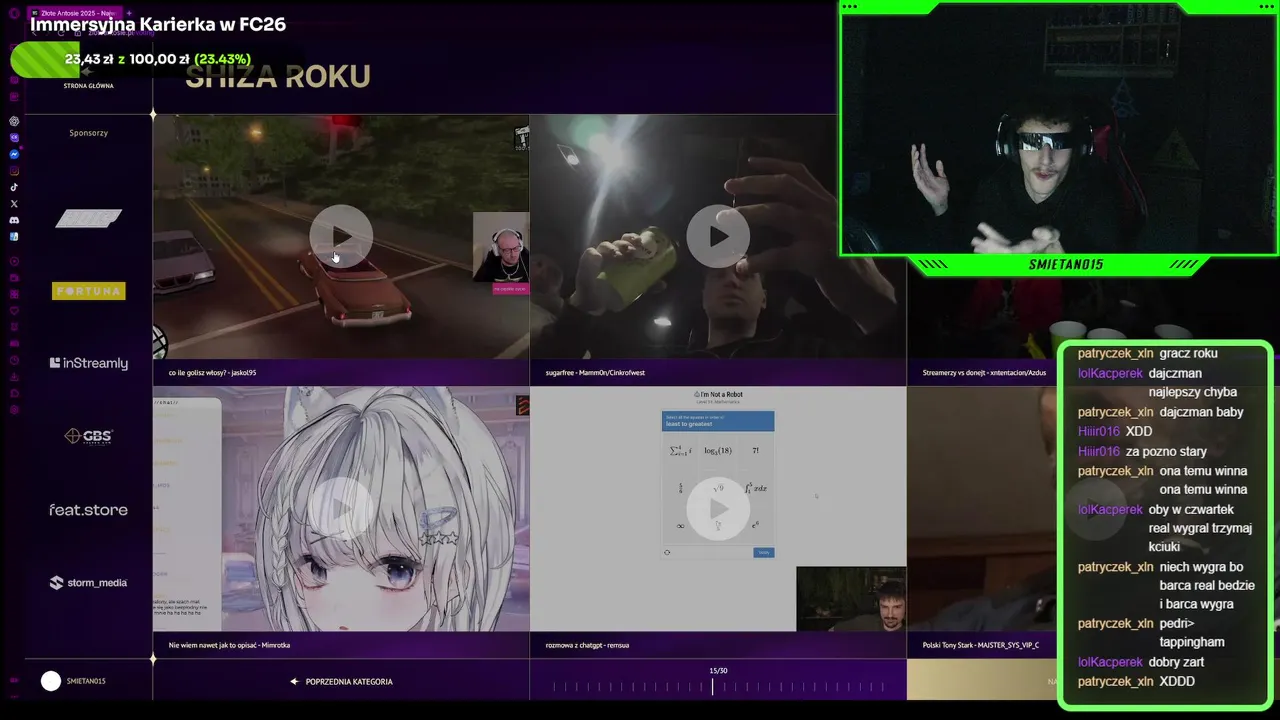This screenshot has width=1280, height=720.
Task: Click chat username patryczek_xln by 'gracz roku'
Action: pos(1115,353)
